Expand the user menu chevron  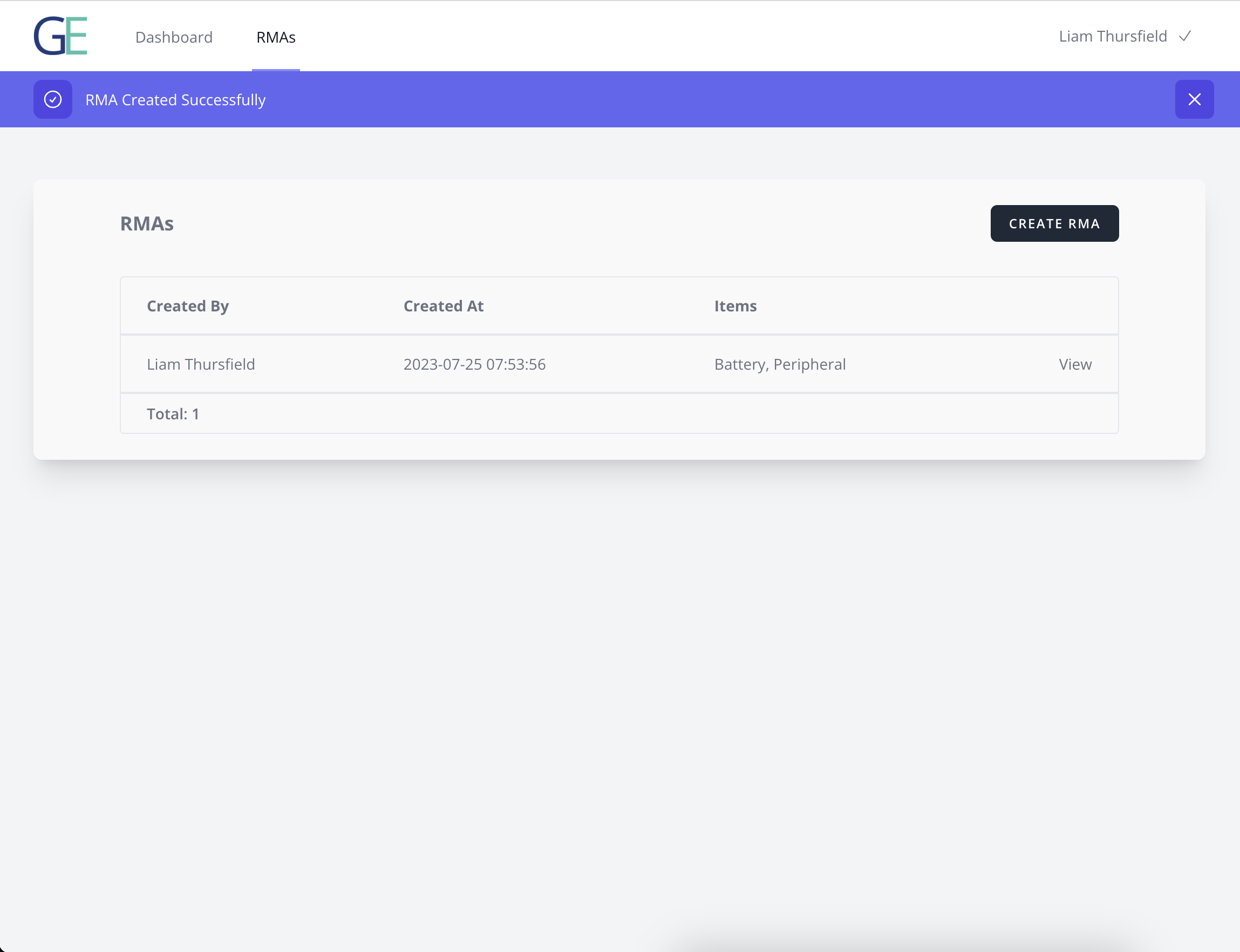(x=1184, y=36)
